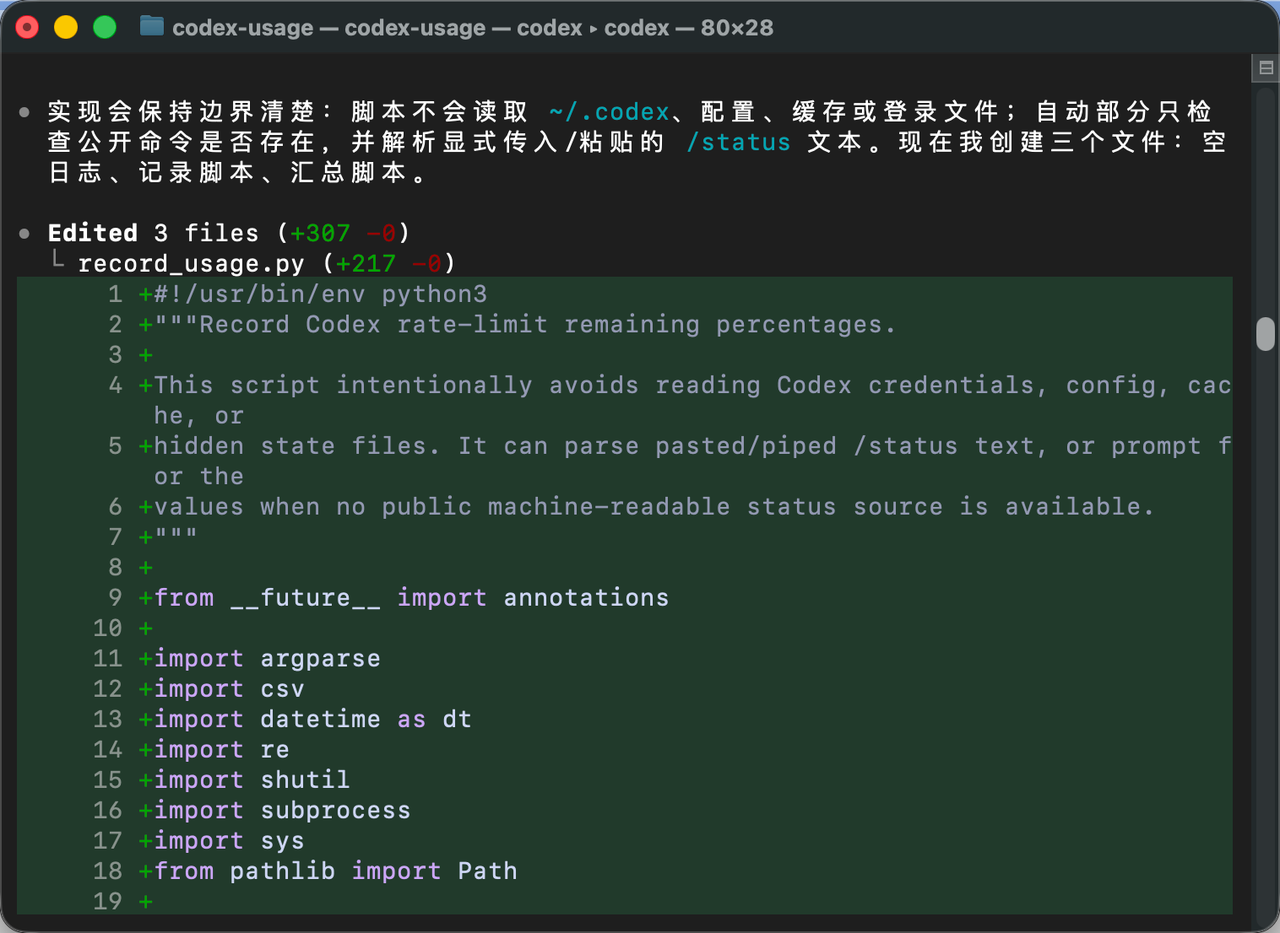Click the "import sys" line
Screen dimensions: 1280x933
tap(229, 841)
